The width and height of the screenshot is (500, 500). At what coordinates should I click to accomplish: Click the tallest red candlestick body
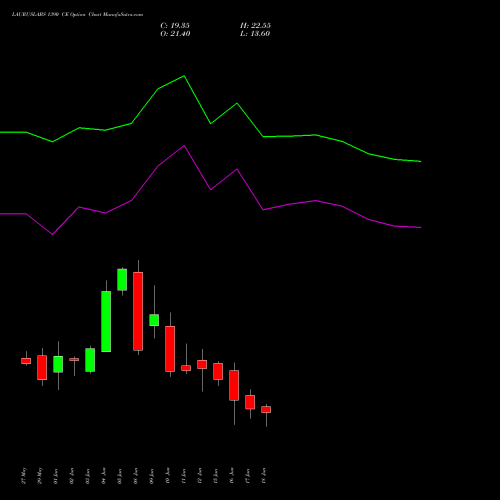click(x=138, y=311)
